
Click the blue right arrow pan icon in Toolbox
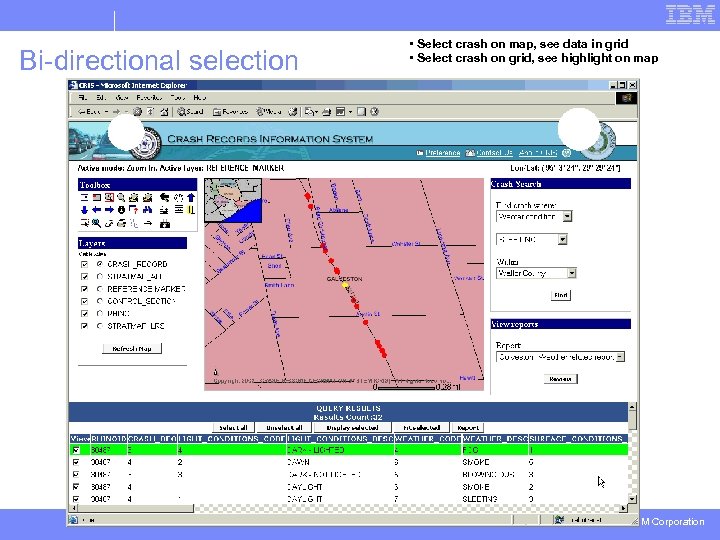coord(109,210)
